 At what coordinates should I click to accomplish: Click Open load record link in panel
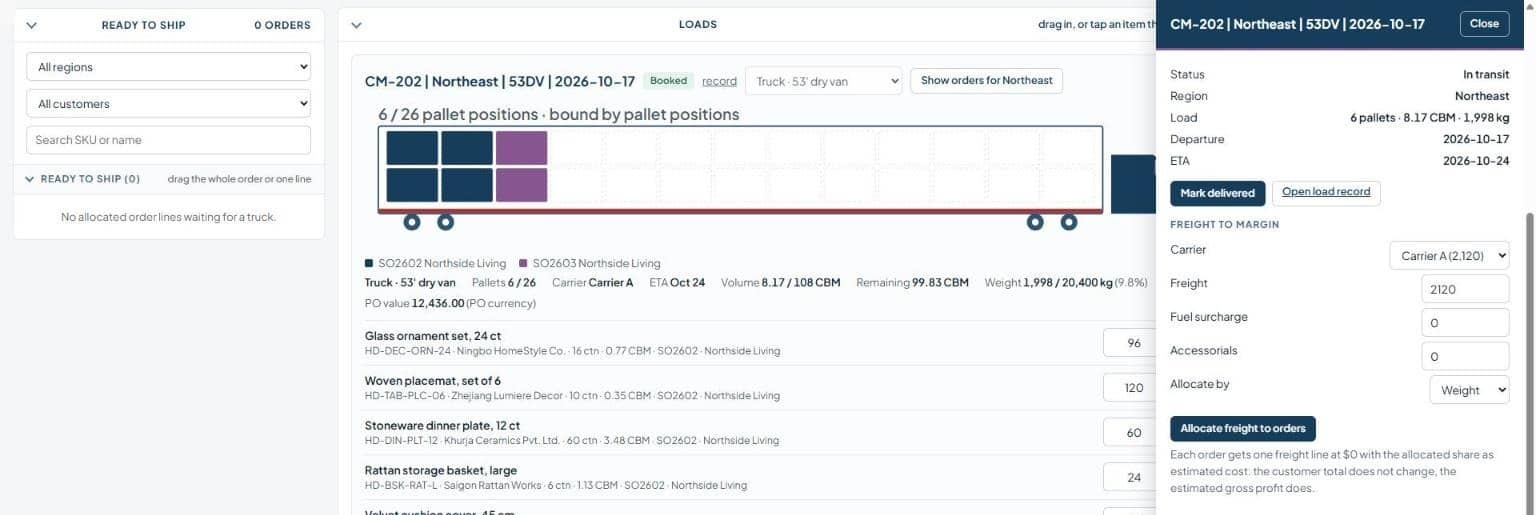pos(1326,192)
